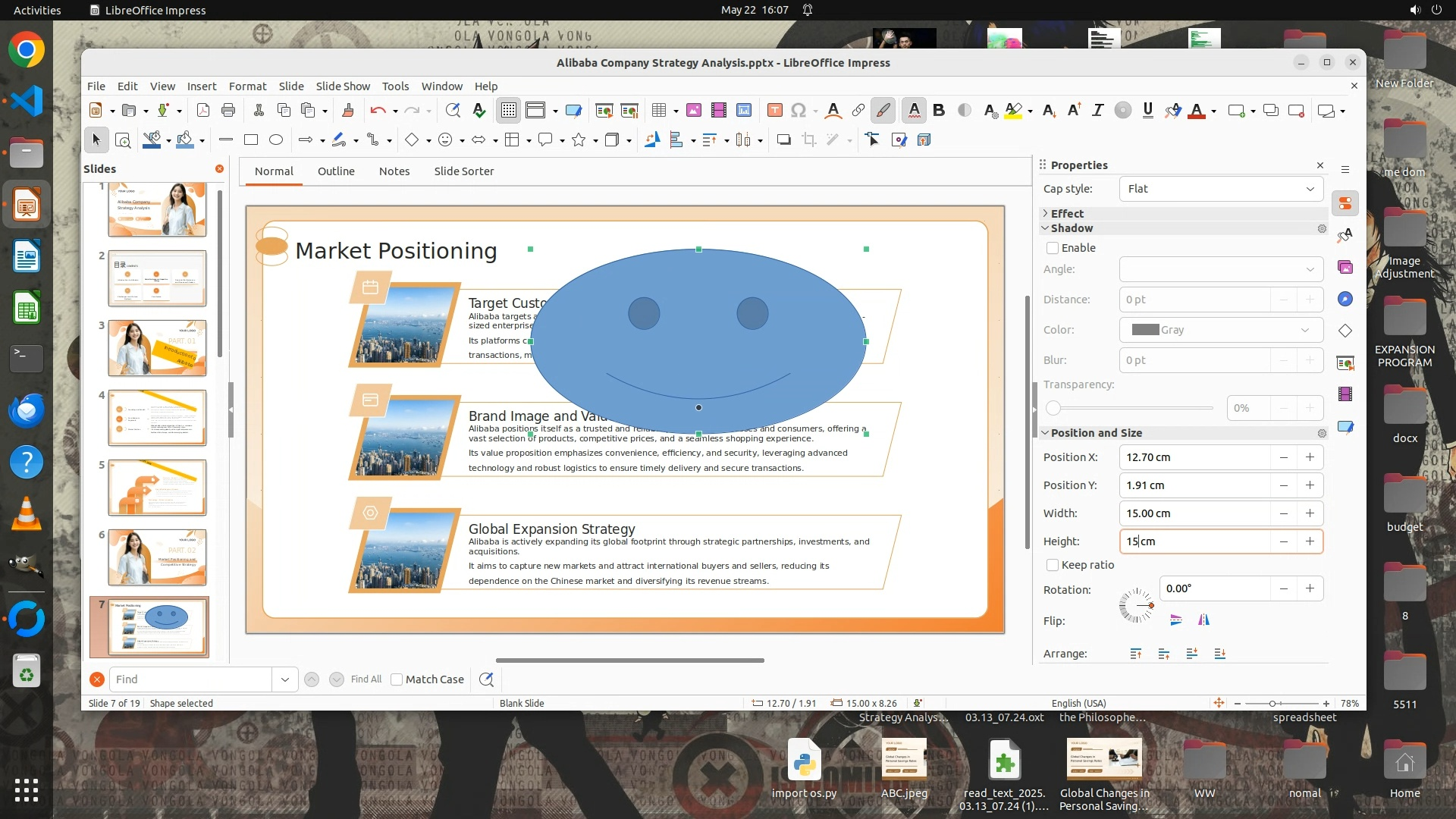Select slide 3 thumbnail in Slides panel
The width and height of the screenshot is (1456, 819).
click(157, 348)
